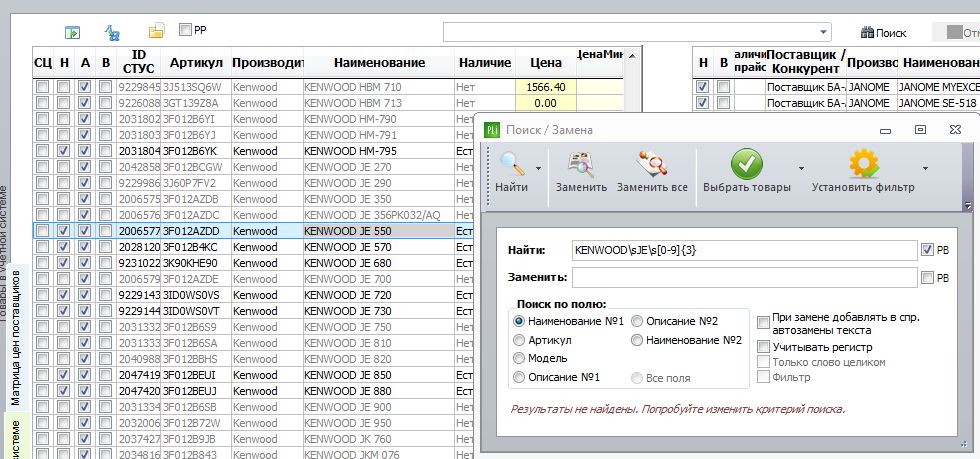Click the ID СТУС column header
Viewport: 980px width, 459px height.
[139, 63]
